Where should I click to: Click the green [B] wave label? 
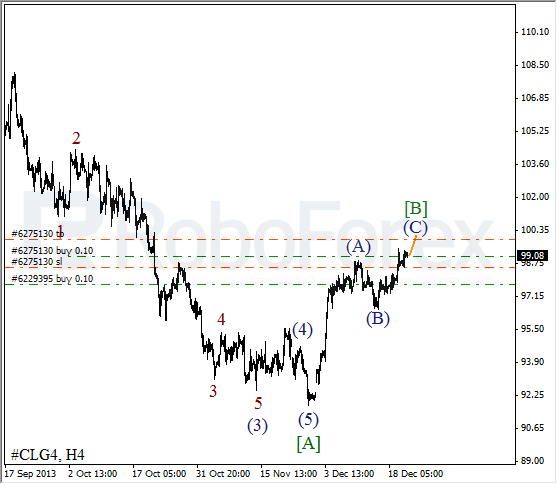coord(416,209)
